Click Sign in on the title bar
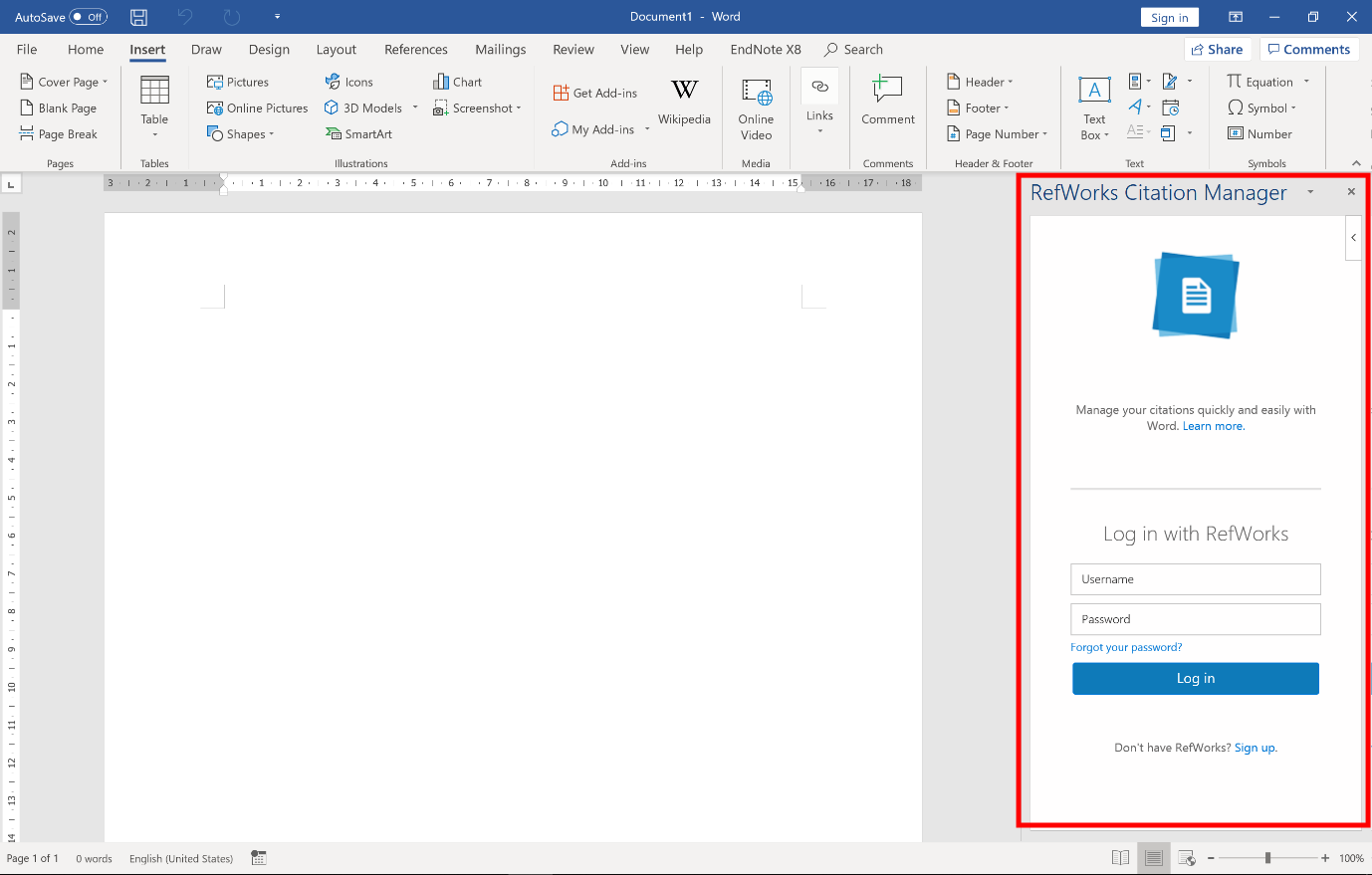 [1169, 17]
